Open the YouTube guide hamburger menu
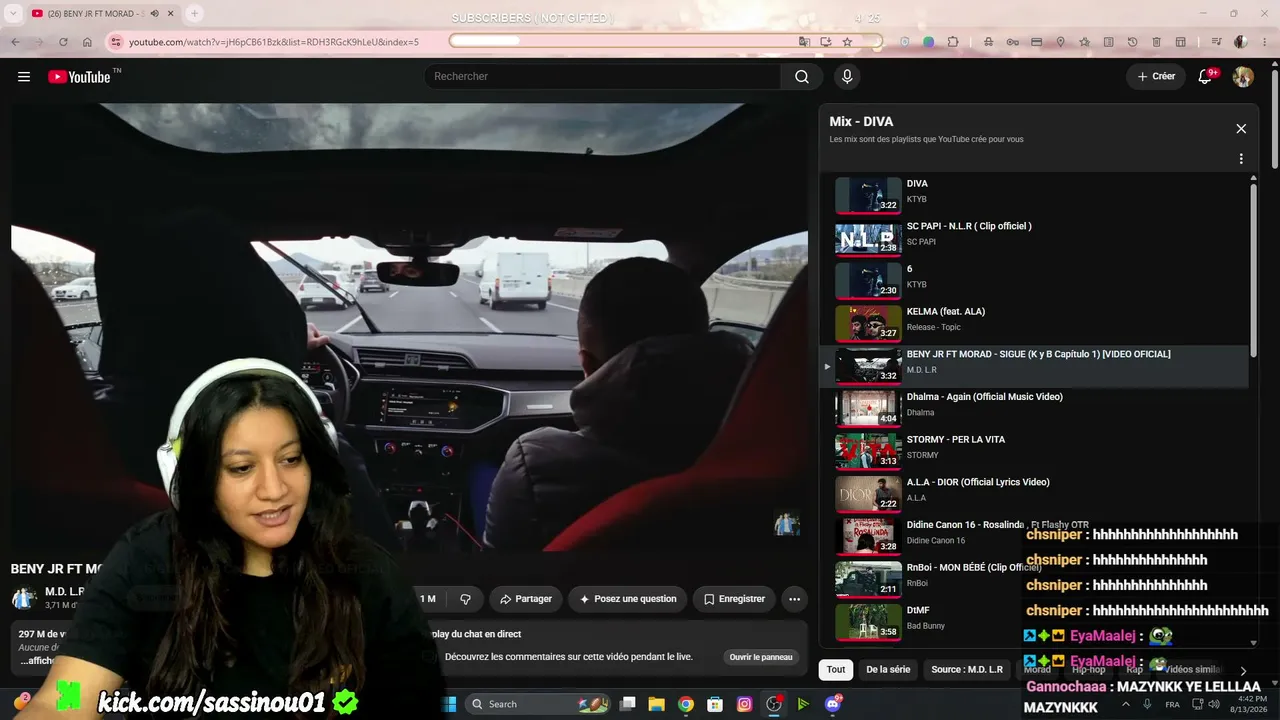The width and height of the screenshot is (1280, 720). coord(24,77)
